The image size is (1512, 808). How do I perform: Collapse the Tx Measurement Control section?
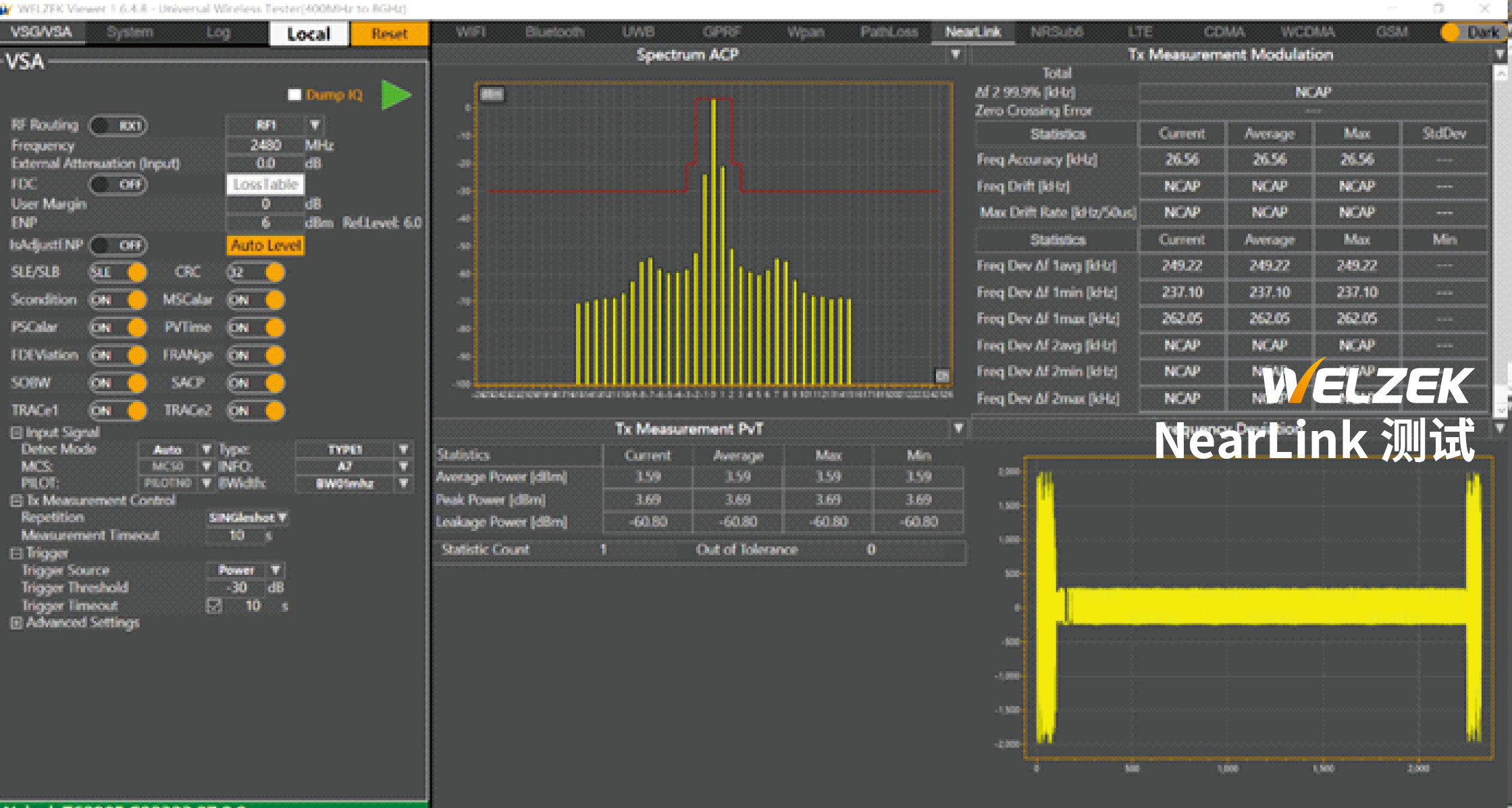point(16,501)
